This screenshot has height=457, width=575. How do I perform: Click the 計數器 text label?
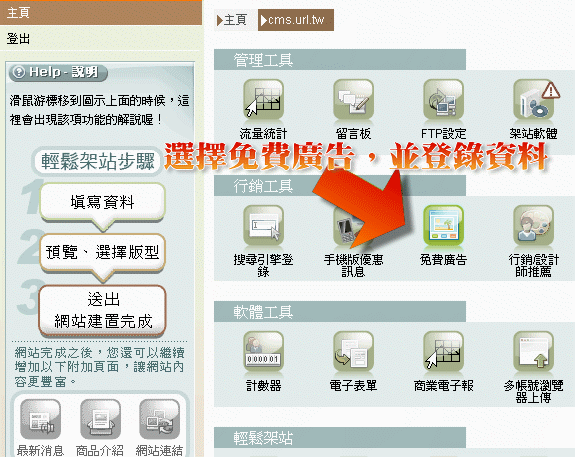263,386
